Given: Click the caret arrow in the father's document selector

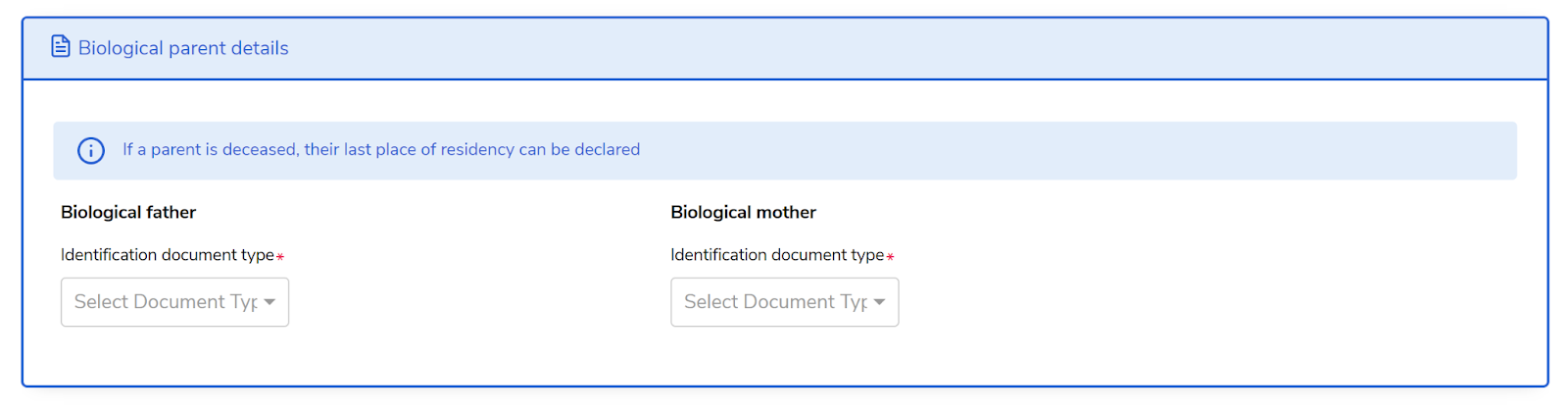Looking at the screenshot, I should click(269, 302).
